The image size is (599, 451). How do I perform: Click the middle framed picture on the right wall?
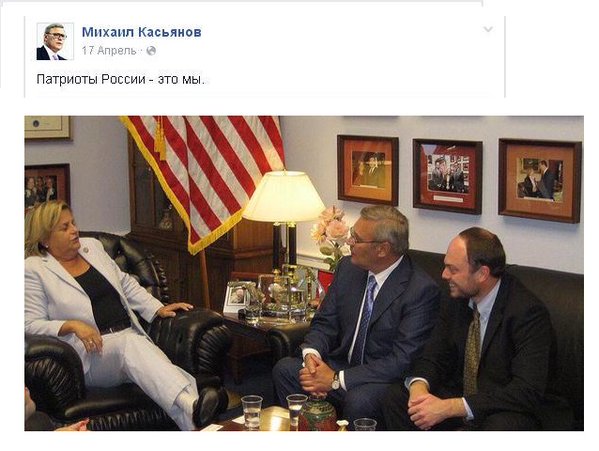coord(447,176)
